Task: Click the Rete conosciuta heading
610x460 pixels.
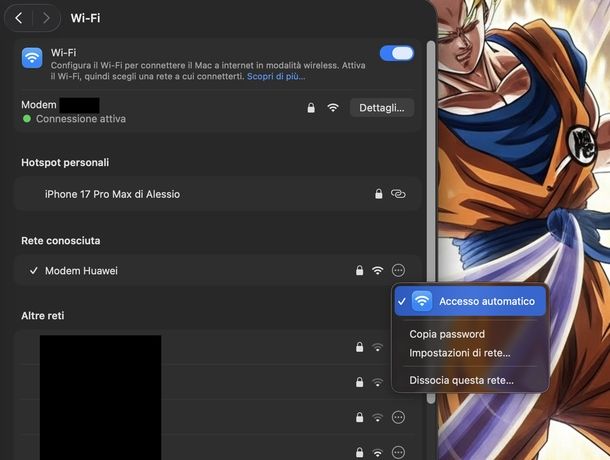Action: (61, 241)
